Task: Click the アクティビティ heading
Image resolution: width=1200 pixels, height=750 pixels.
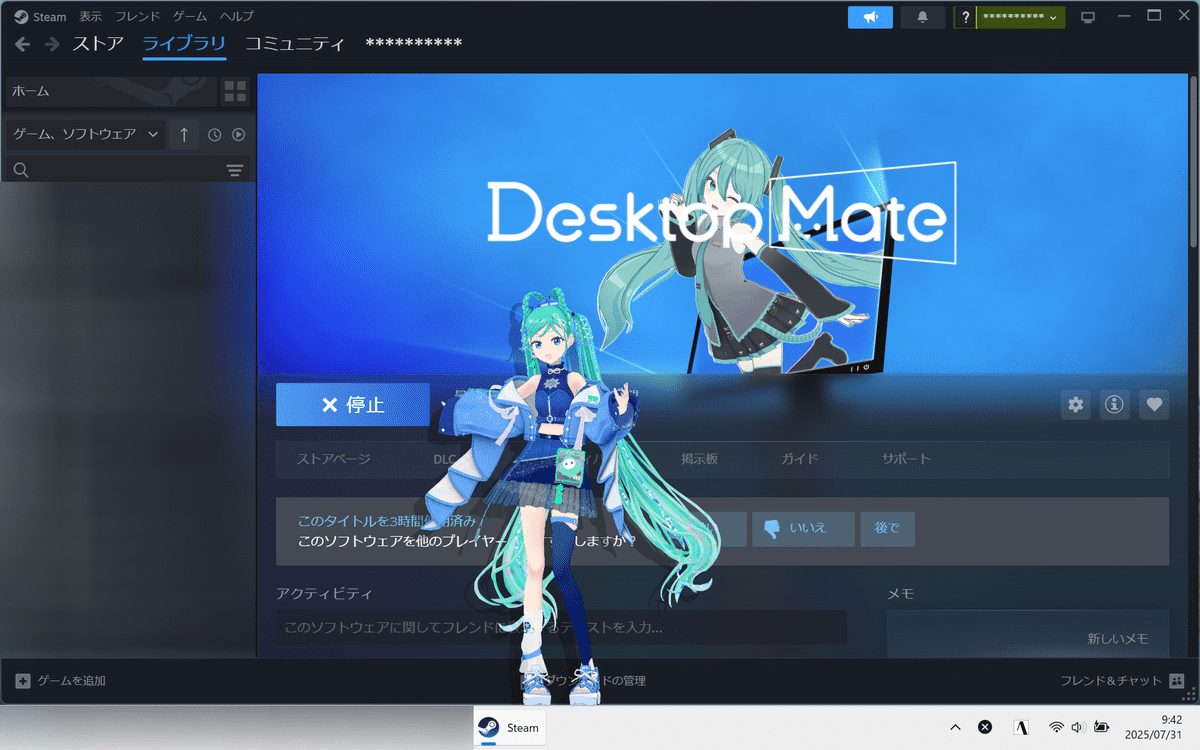Action: [324, 594]
